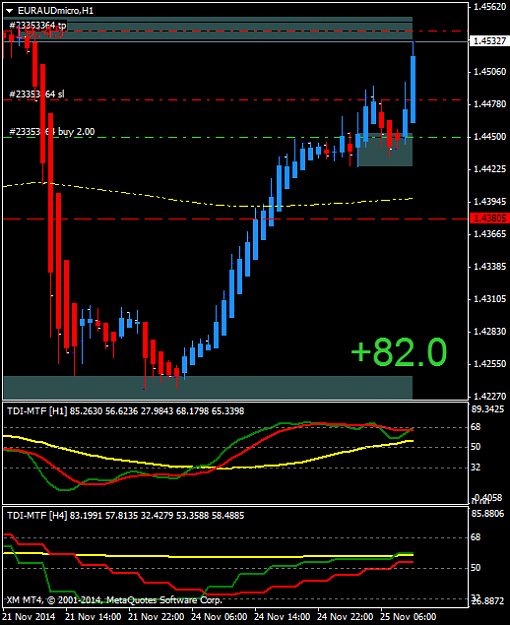Click price axis value 1.44500
This screenshot has height=625, width=510.
(490, 137)
